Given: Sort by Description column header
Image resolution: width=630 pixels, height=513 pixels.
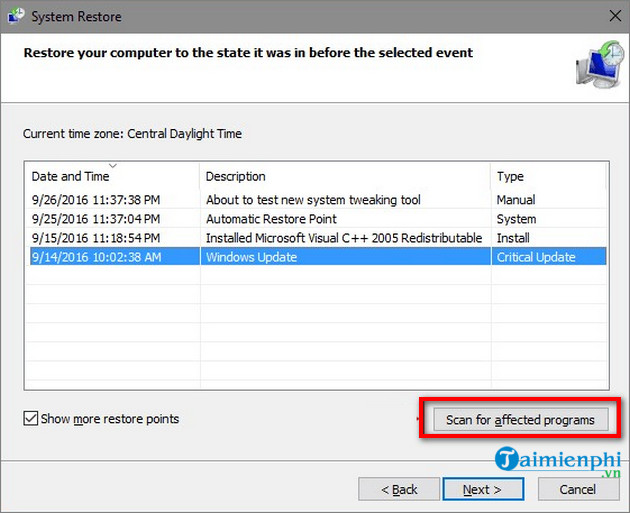Looking at the screenshot, I should [345, 176].
